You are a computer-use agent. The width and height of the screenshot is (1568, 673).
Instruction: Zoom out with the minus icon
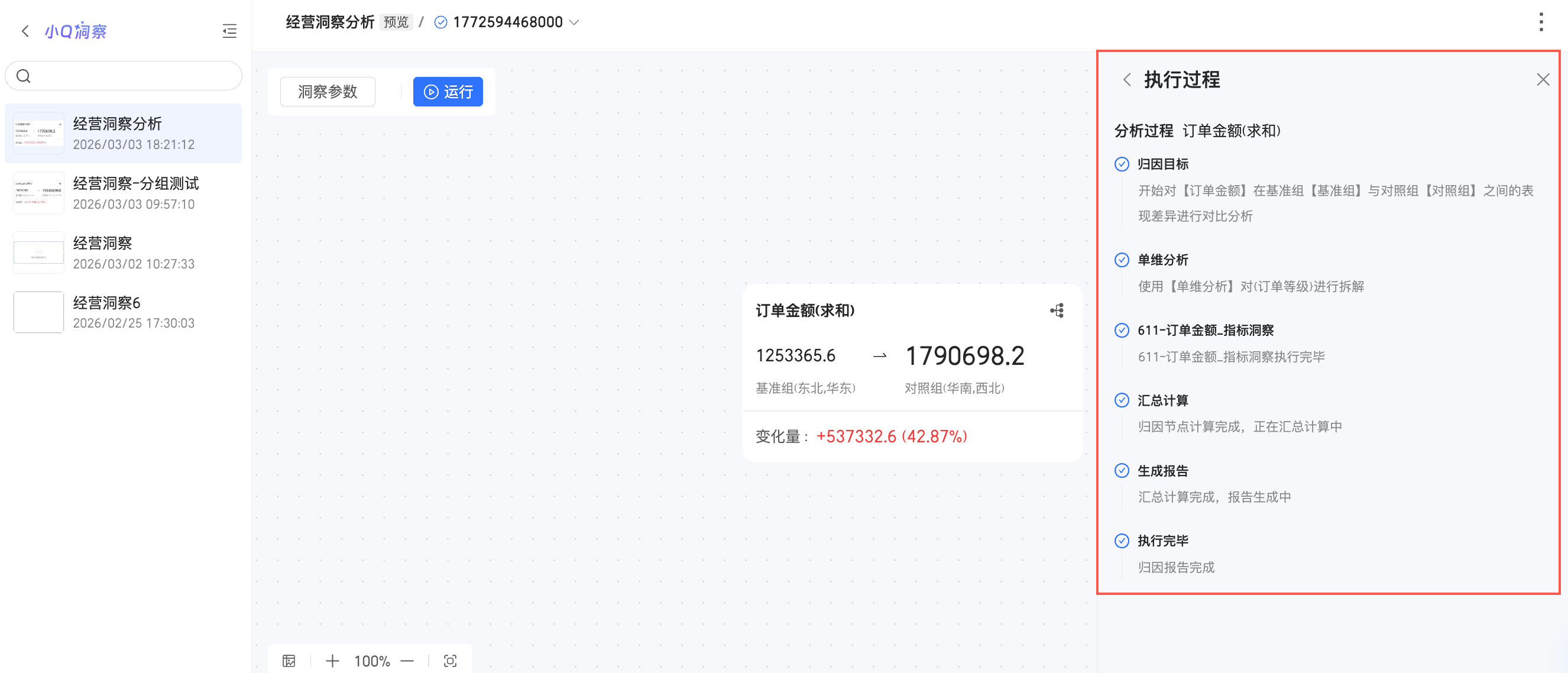[407, 661]
